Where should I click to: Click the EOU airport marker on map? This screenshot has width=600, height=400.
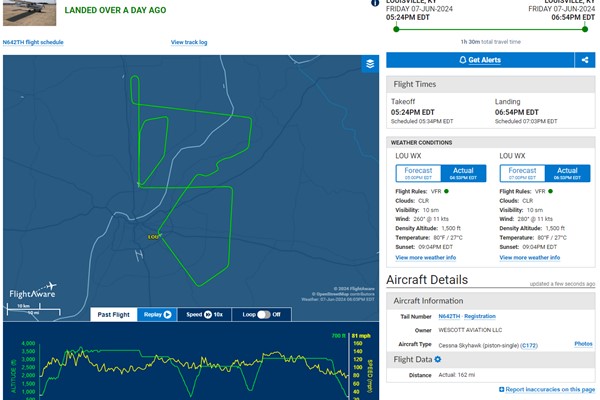pyautogui.click(x=152, y=237)
